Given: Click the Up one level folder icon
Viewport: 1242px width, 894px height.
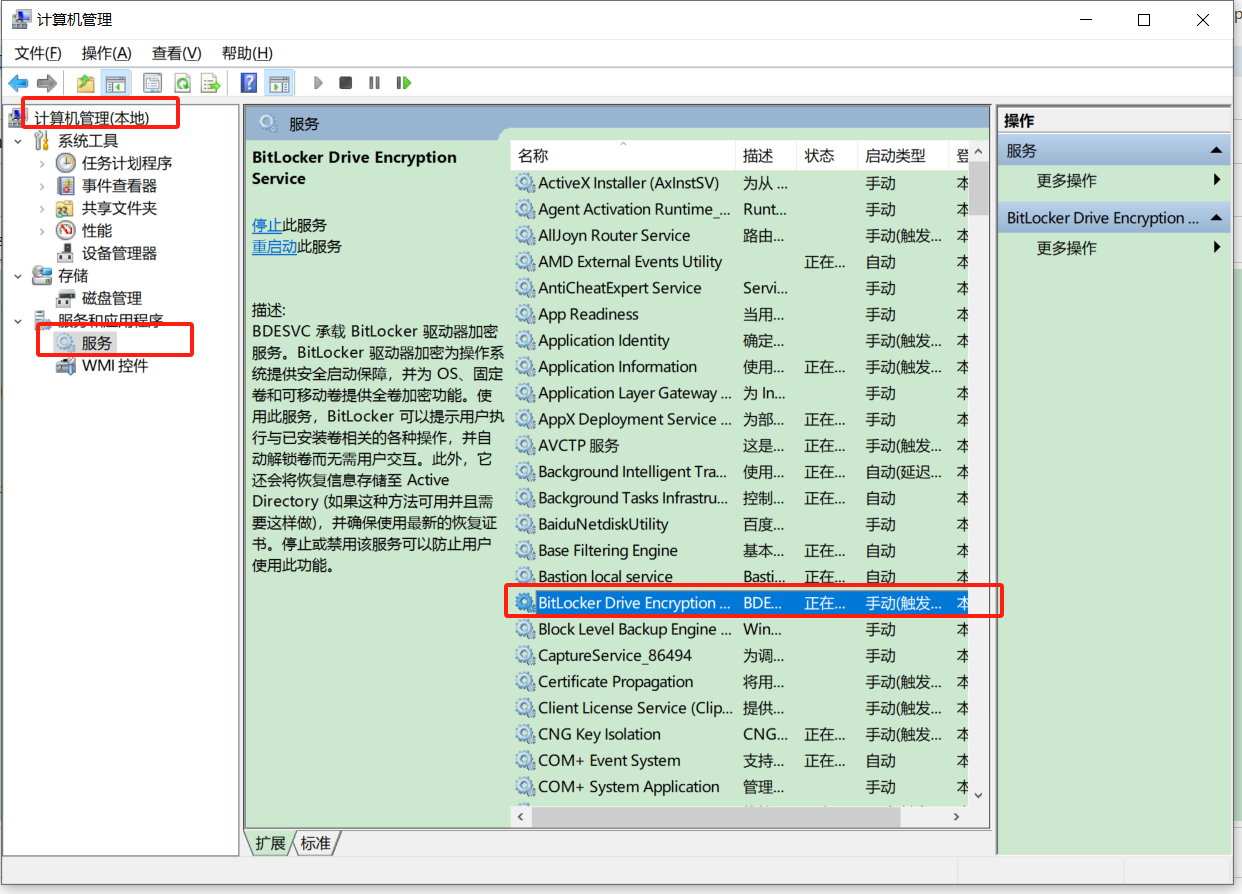Looking at the screenshot, I should click(x=86, y=83).
